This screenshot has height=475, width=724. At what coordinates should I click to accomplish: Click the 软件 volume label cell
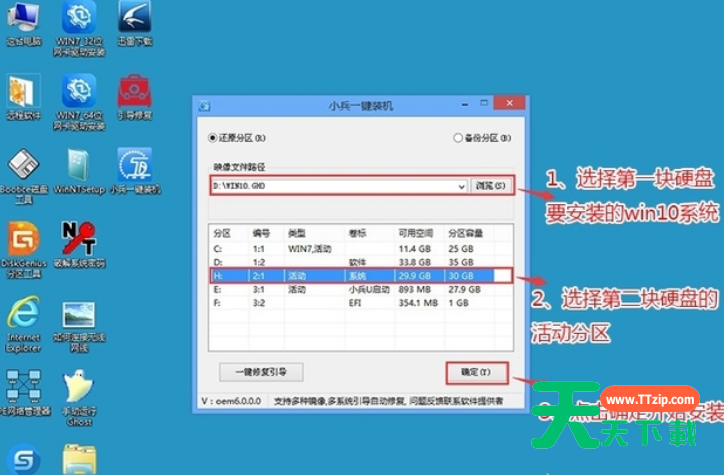pyautogui.click(x=357, y=262)
